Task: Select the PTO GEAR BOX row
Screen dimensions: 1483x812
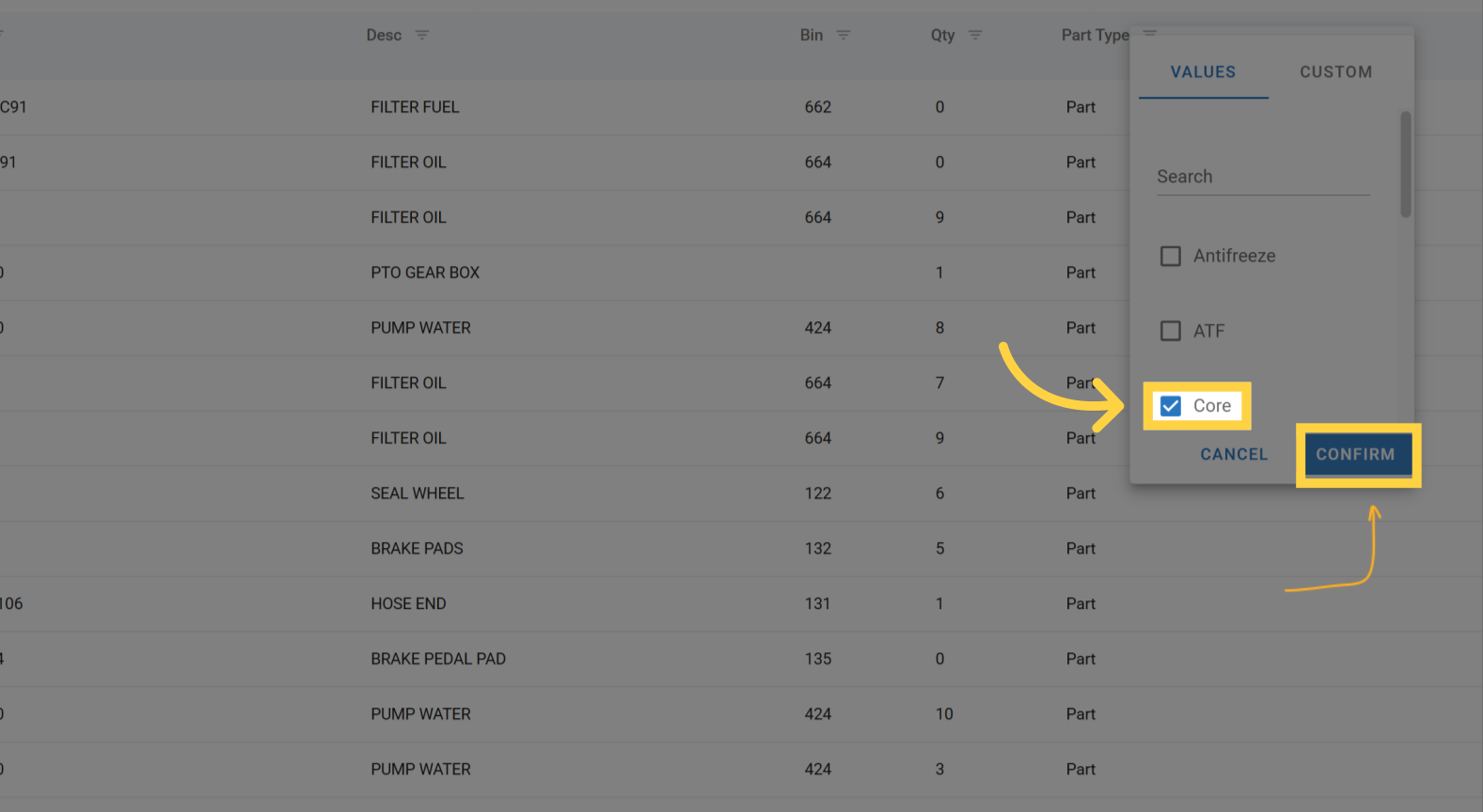Action: pos(425,273)
